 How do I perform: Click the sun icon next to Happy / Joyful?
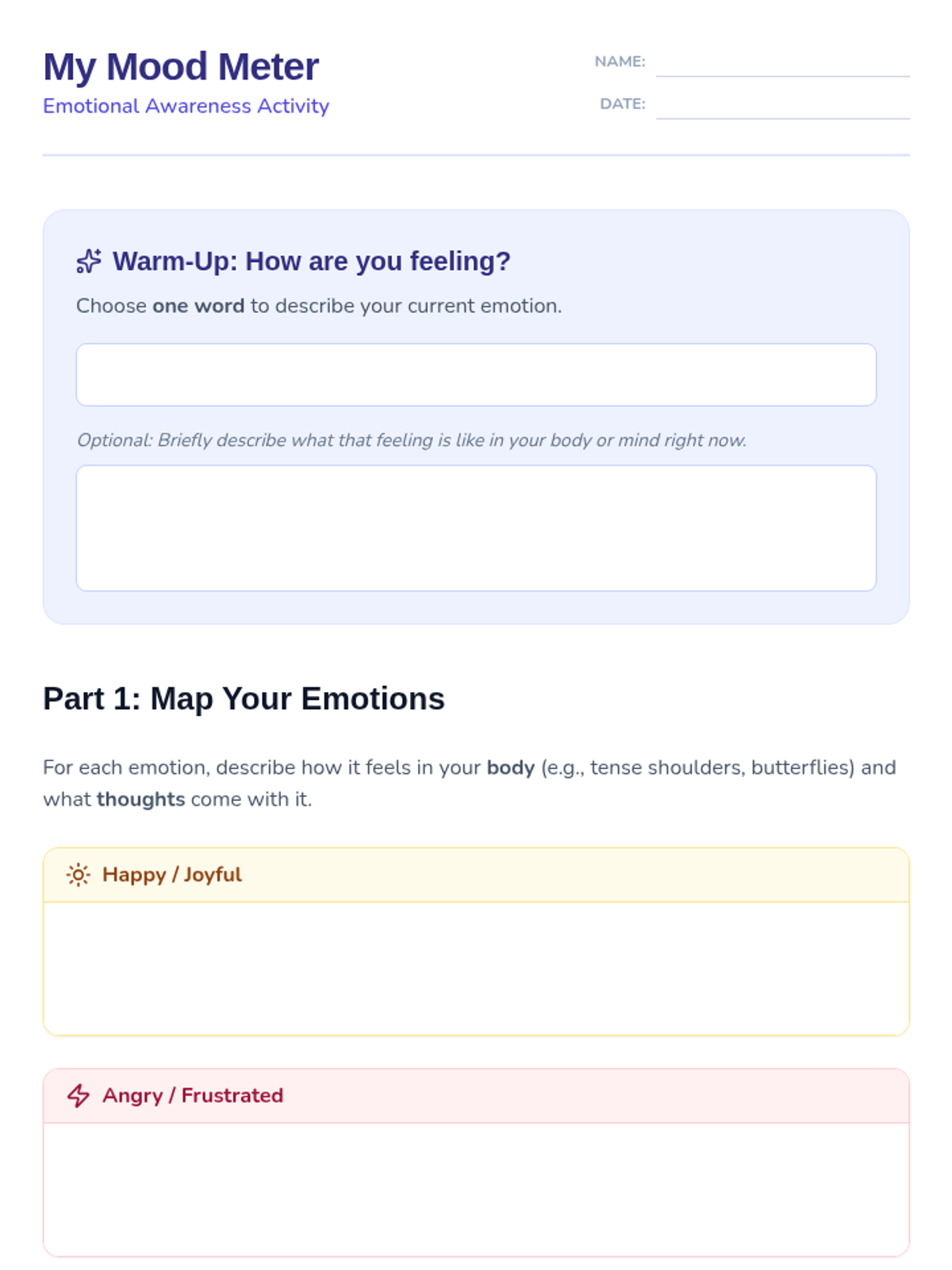tap(78, 875)
